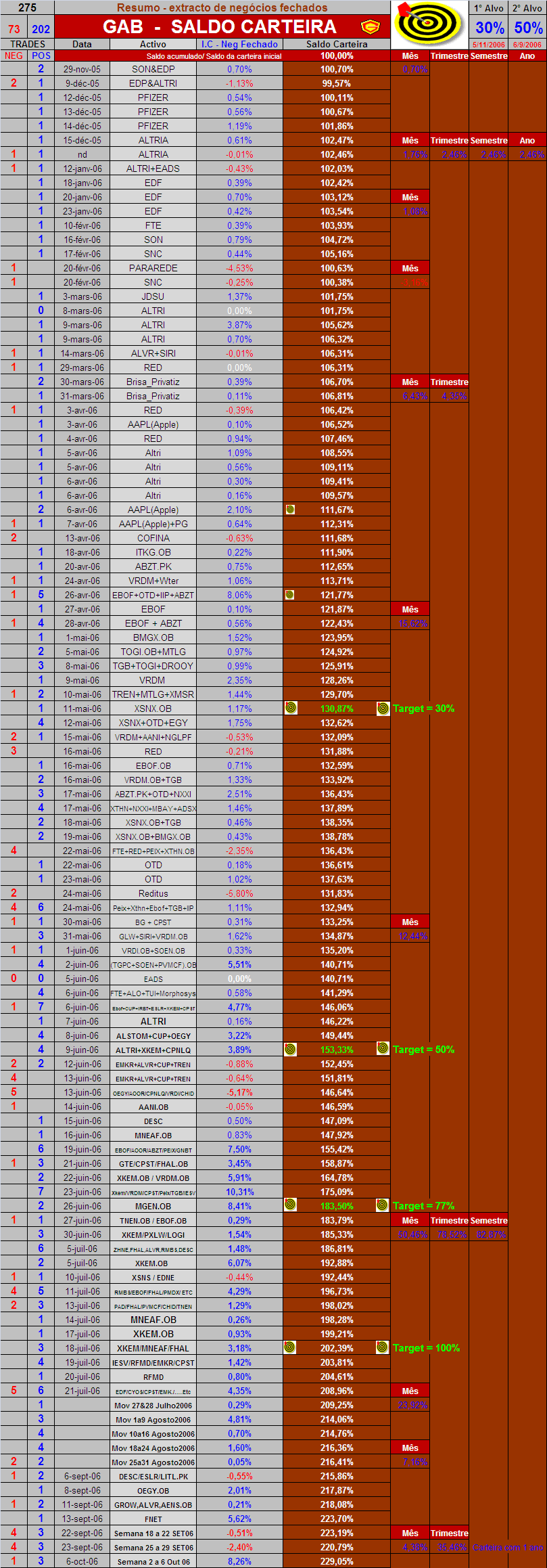
Task: Select the 60,46% monthly return value
Action: click(x=414, y=1234)
